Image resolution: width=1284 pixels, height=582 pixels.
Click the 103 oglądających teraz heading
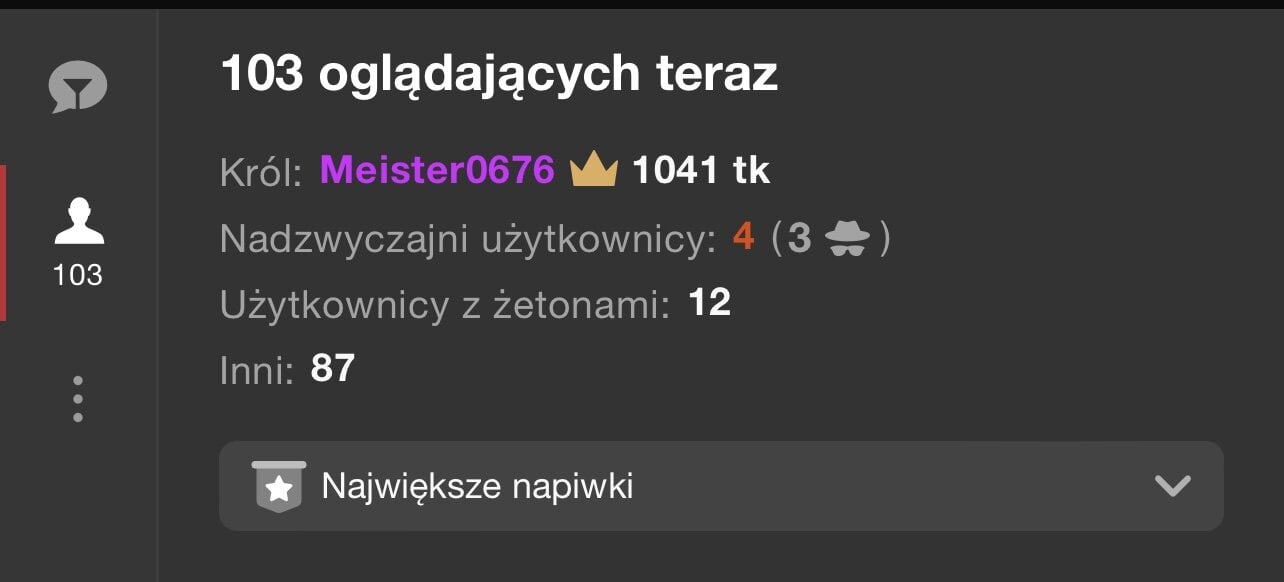coord(498,76)
